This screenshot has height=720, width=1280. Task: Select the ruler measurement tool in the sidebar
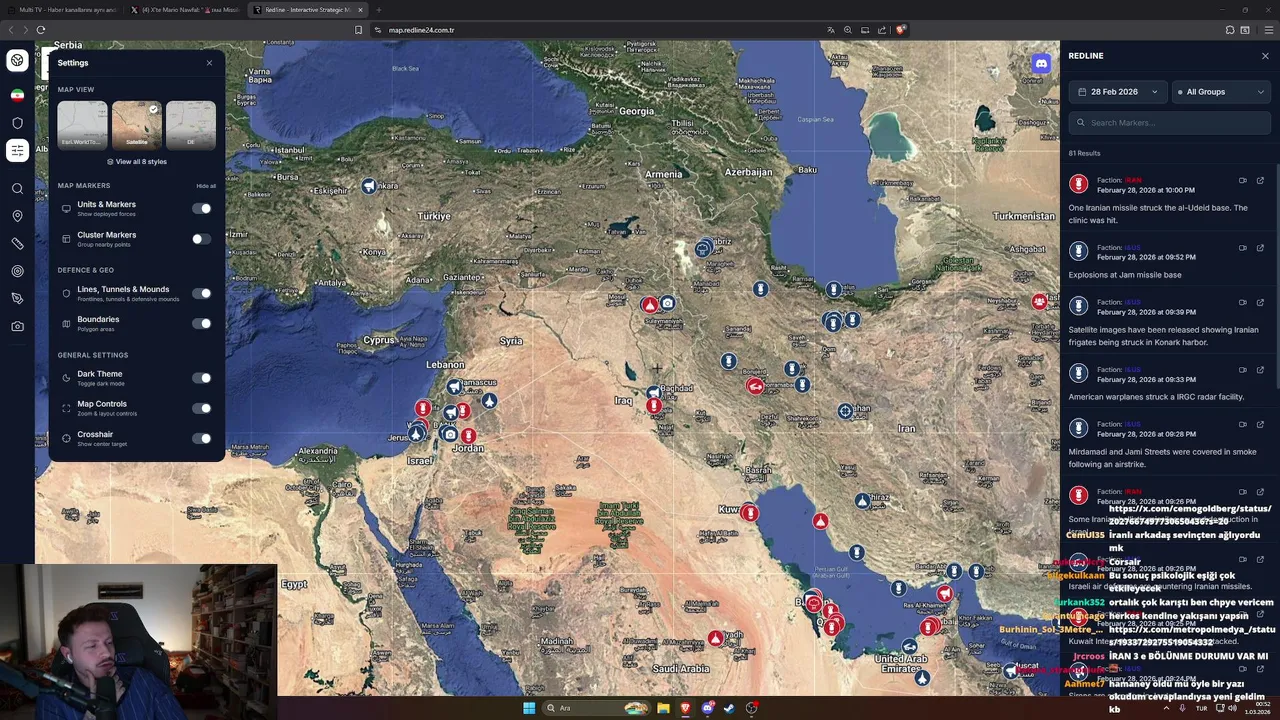click(17, 244)
